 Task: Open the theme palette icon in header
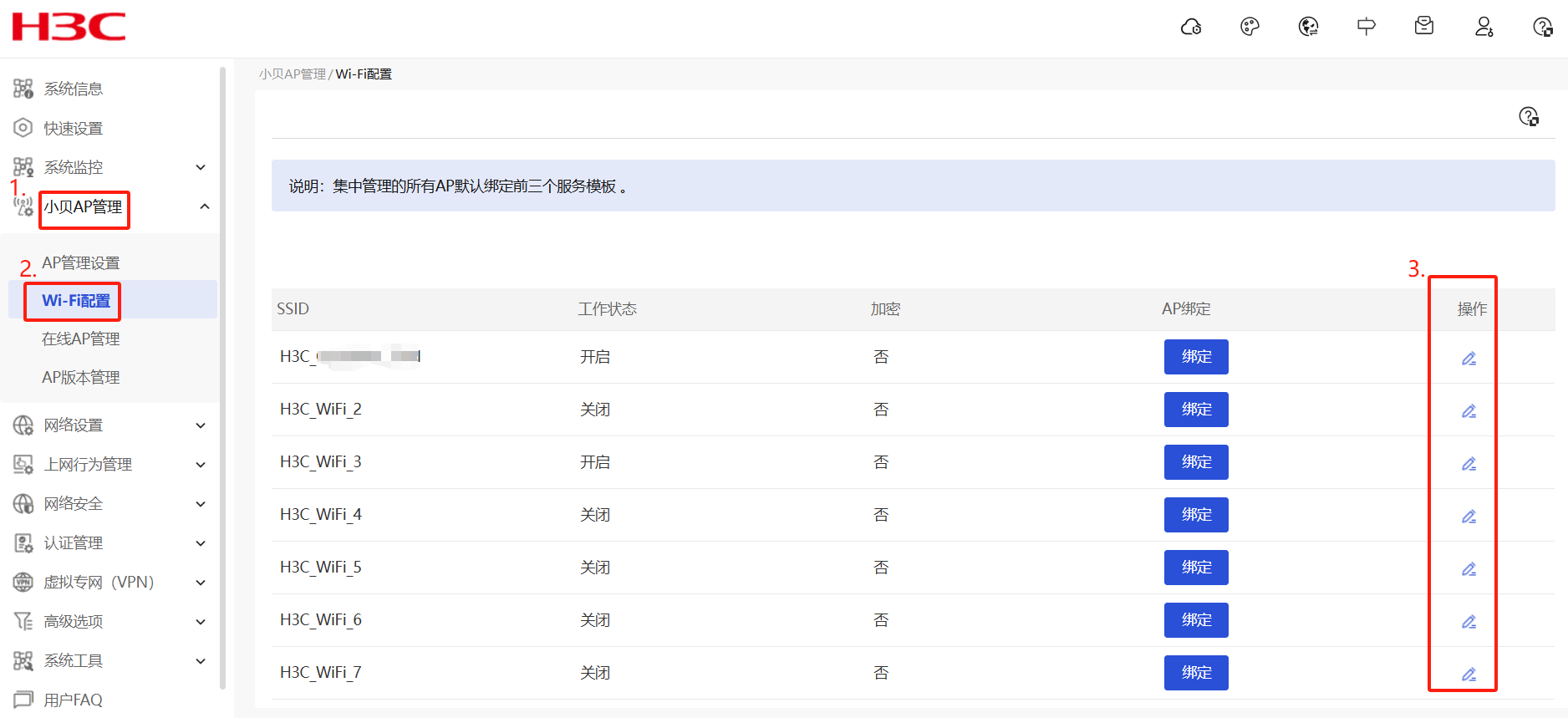coord(1250,27)
